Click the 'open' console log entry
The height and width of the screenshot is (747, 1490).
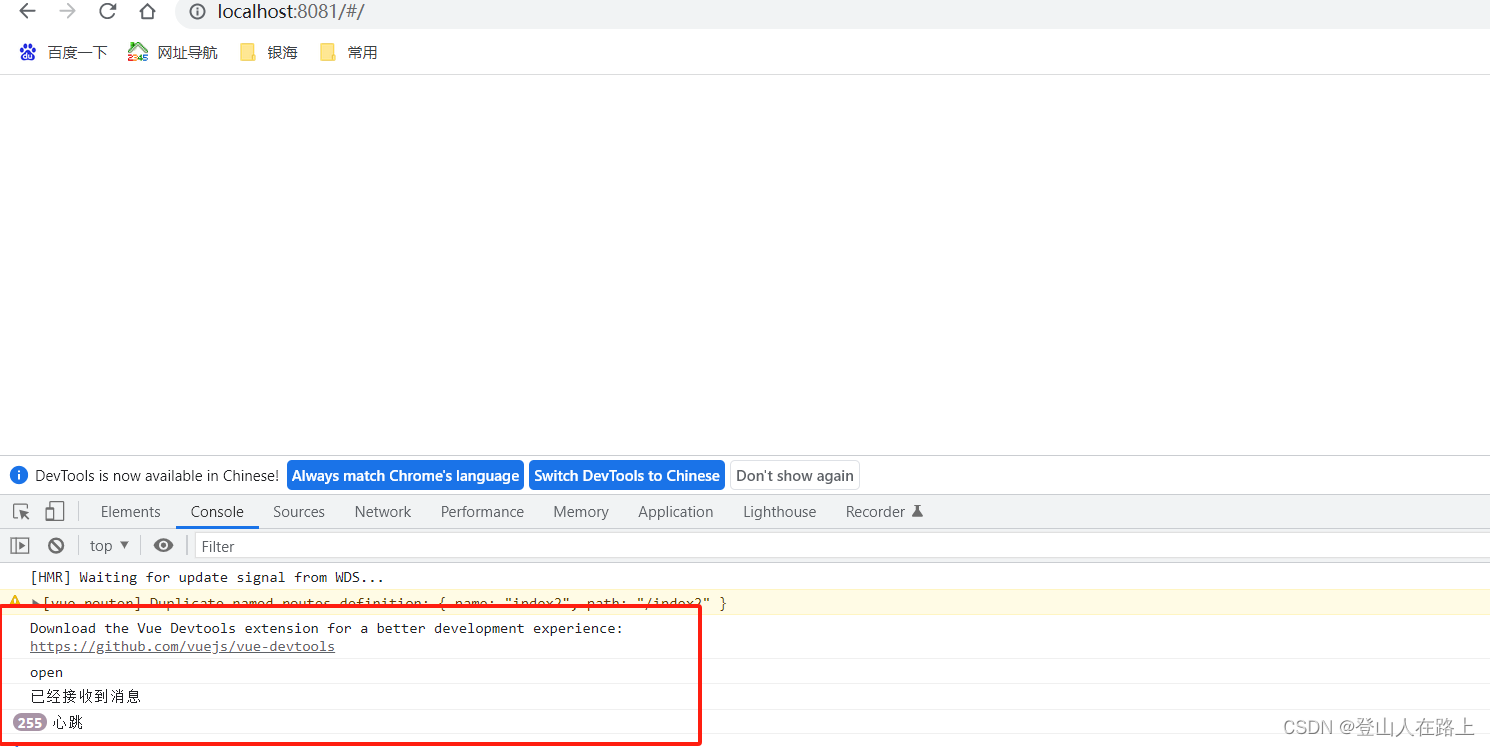[x=46, y=672]
